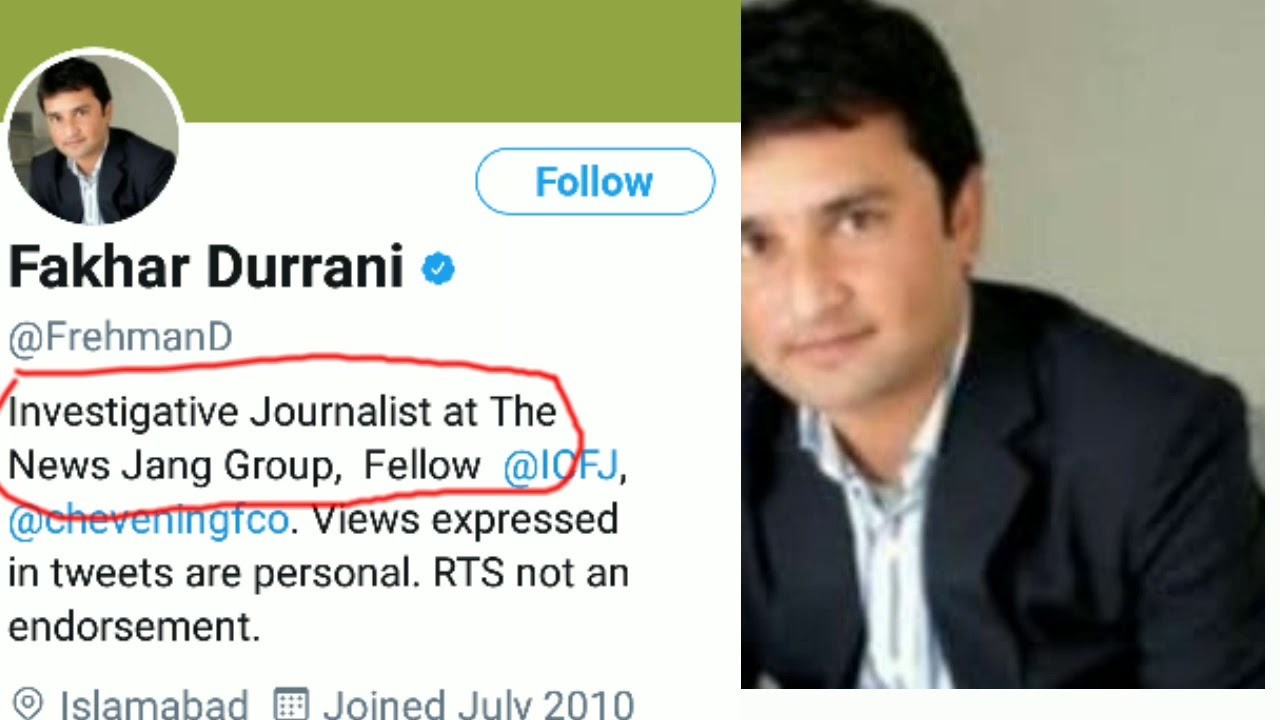This screenshot has height=720, width=1280.
Task: Open the @cheveningfco mention link
Action: [148, 520]
